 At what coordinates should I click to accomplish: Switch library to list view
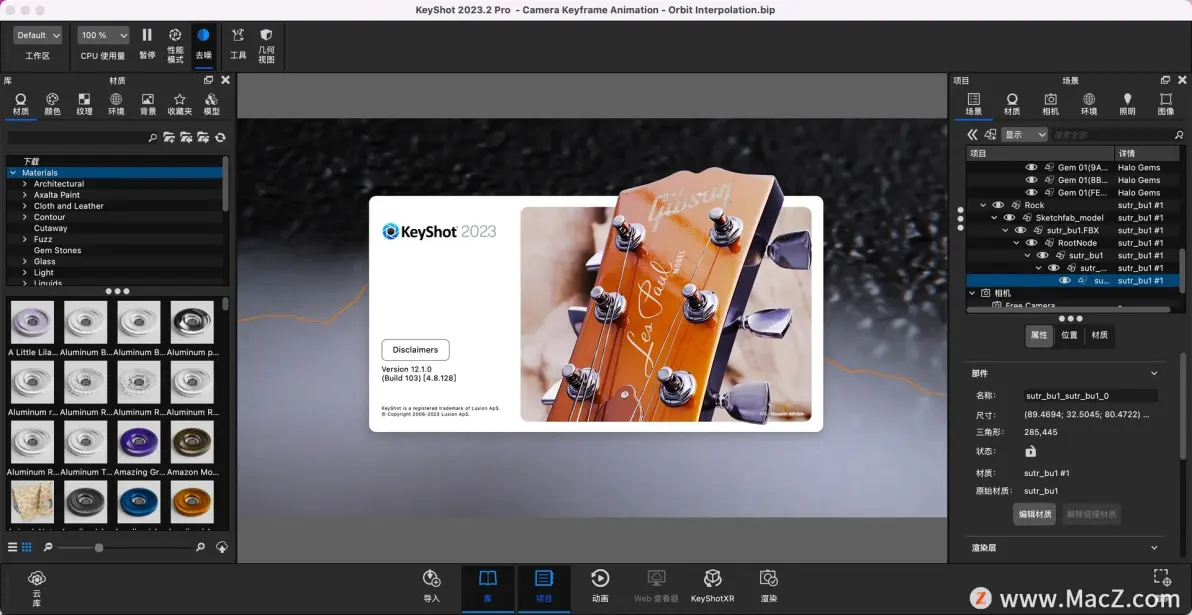coord(12,547)
